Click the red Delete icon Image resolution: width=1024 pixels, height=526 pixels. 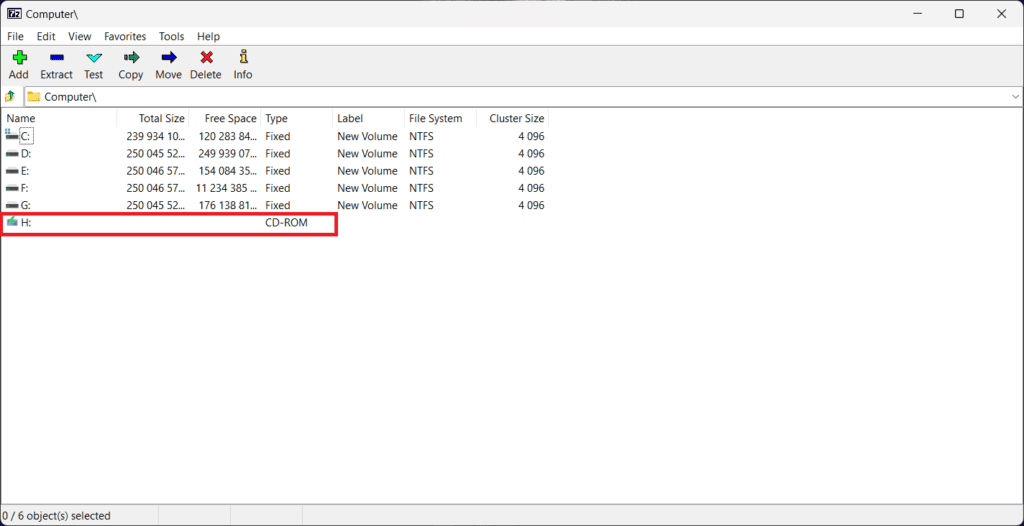coord(206,59)
